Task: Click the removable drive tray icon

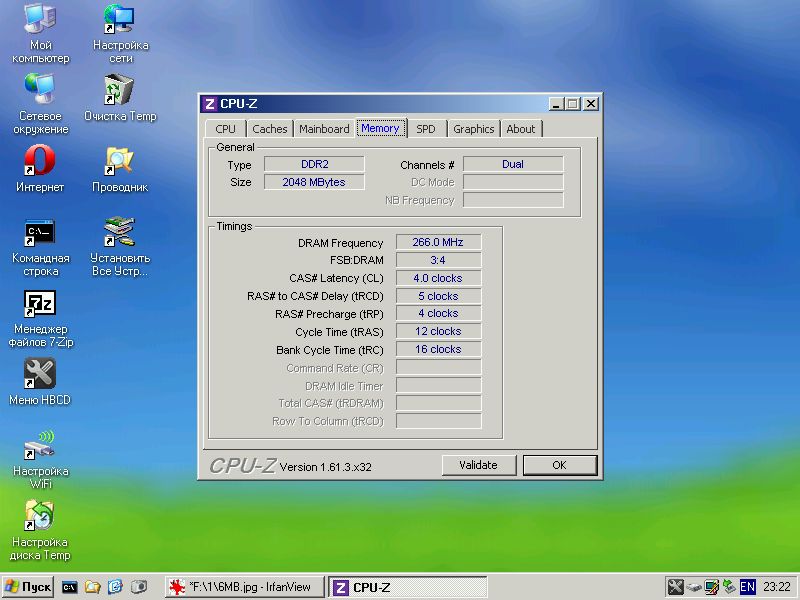Action: point(693,587)
